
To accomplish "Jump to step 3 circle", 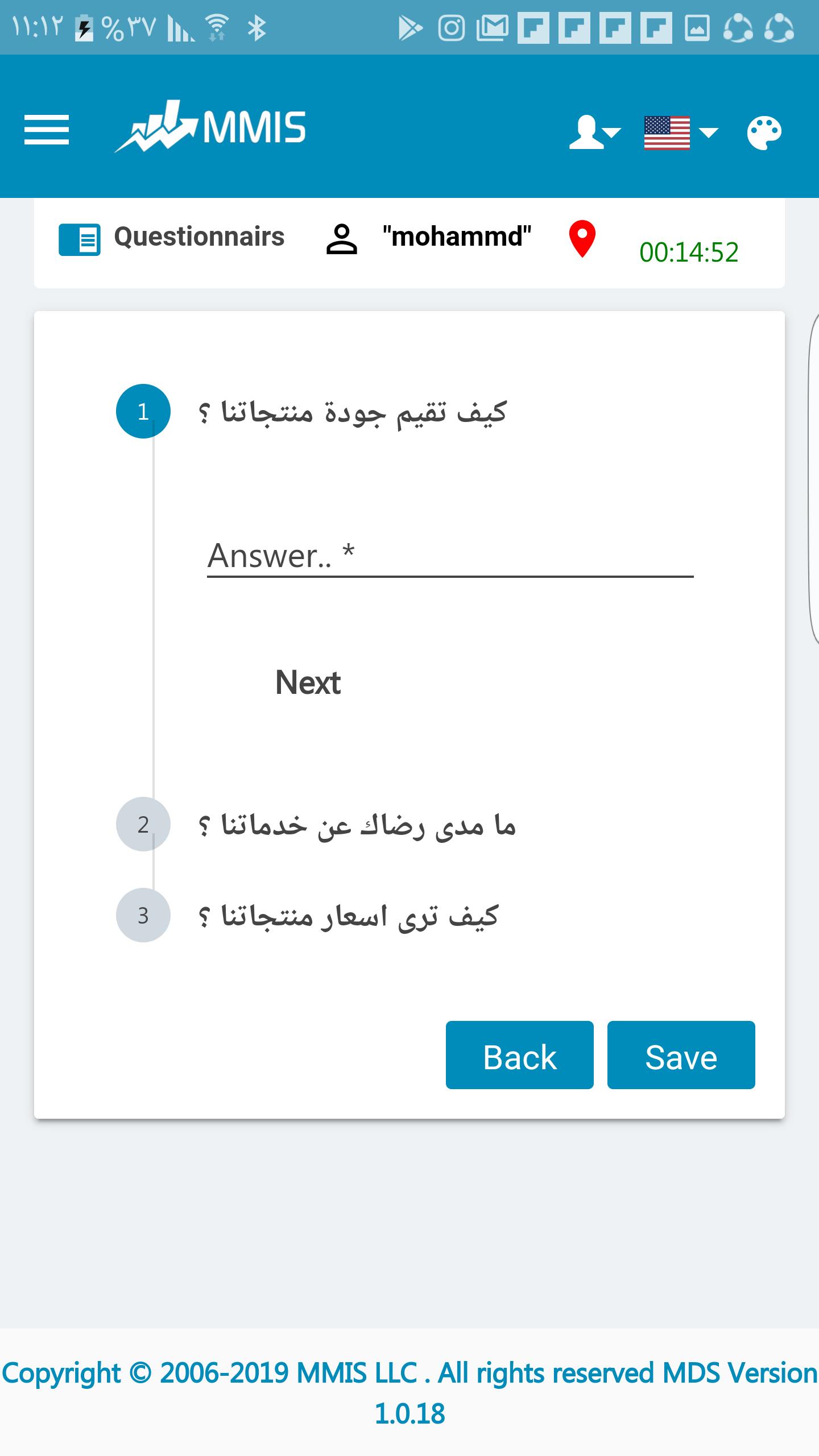I will (x=143, y=915).
